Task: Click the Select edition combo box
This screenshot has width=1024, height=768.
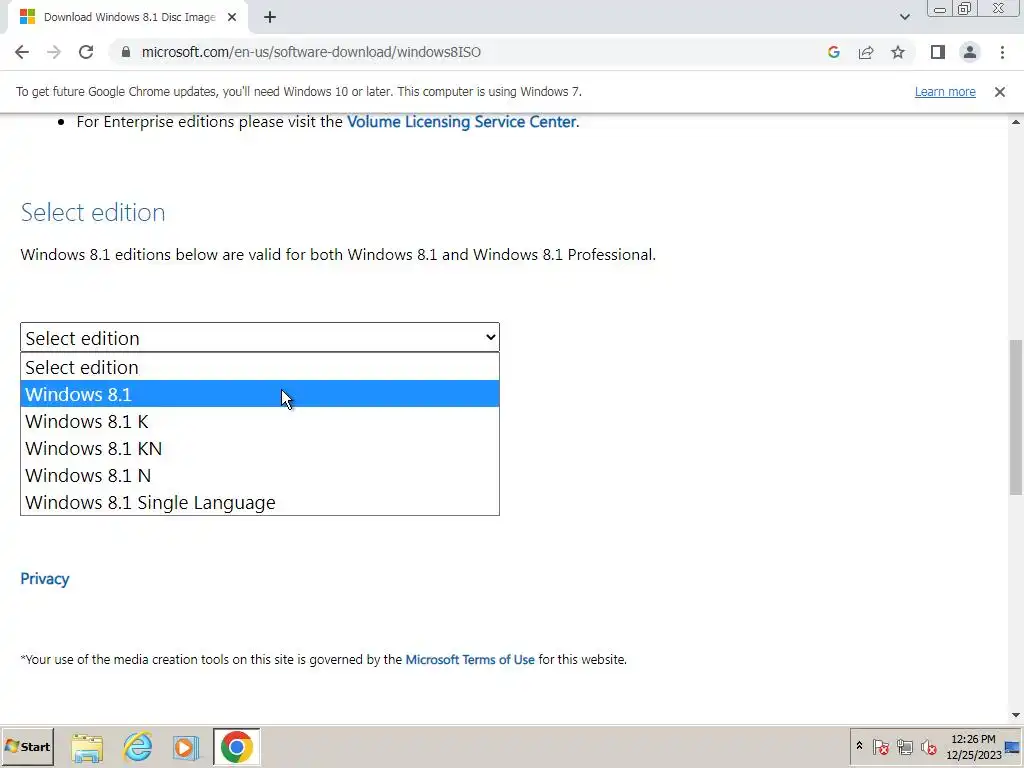Action: pos(260,338)
